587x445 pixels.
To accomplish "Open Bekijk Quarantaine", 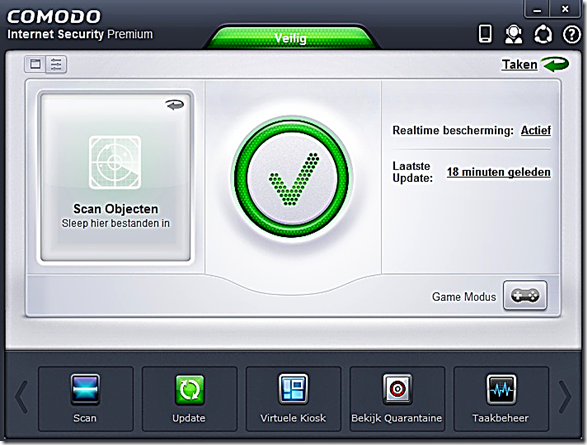I will click(x=397, y=399).
